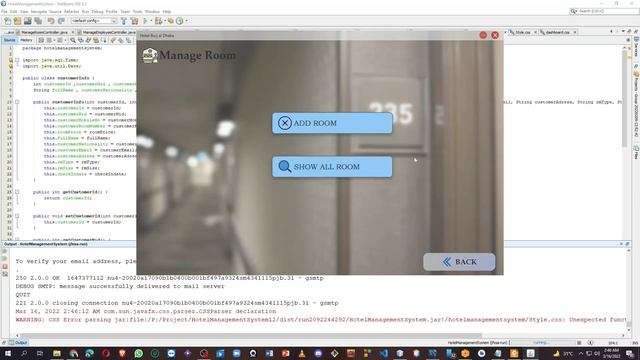Switch to ManageEmployeeController.java tab
This screenshot has height=360, width=640.
tap(109, 32)
